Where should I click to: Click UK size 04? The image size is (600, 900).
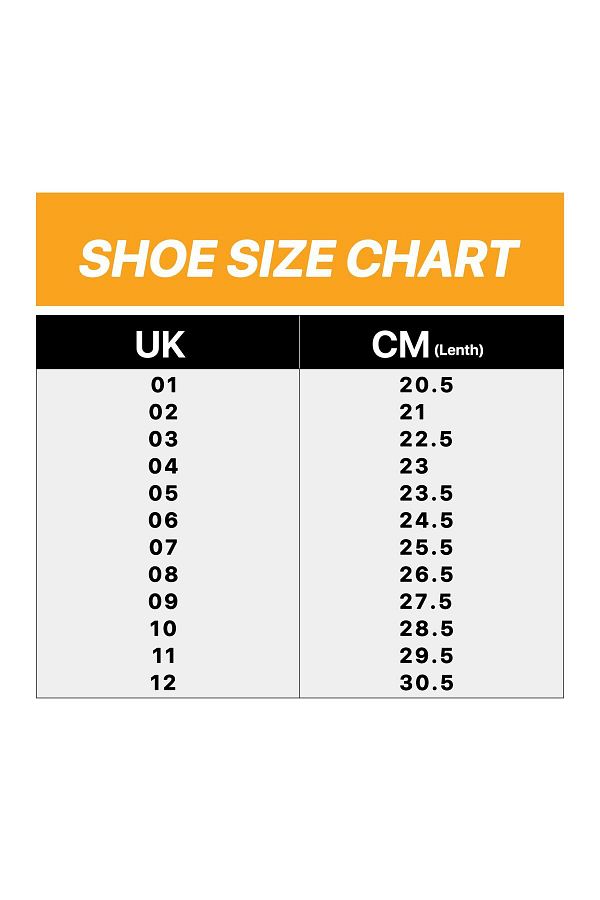point(164,466)
